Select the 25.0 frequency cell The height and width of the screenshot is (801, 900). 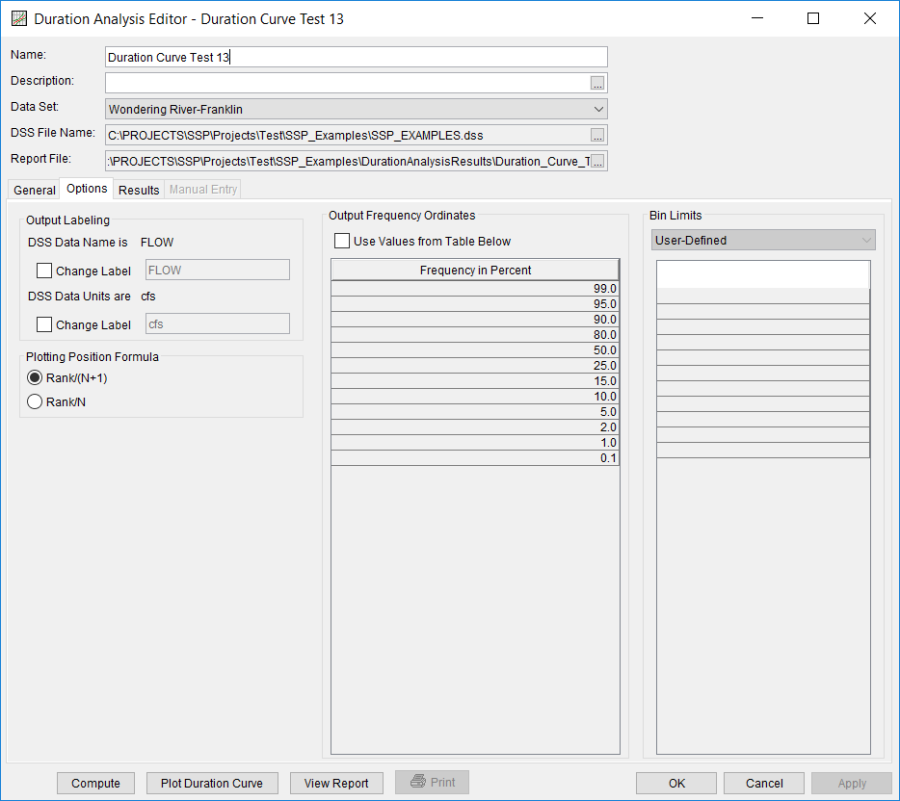click(x=475, y=365)
